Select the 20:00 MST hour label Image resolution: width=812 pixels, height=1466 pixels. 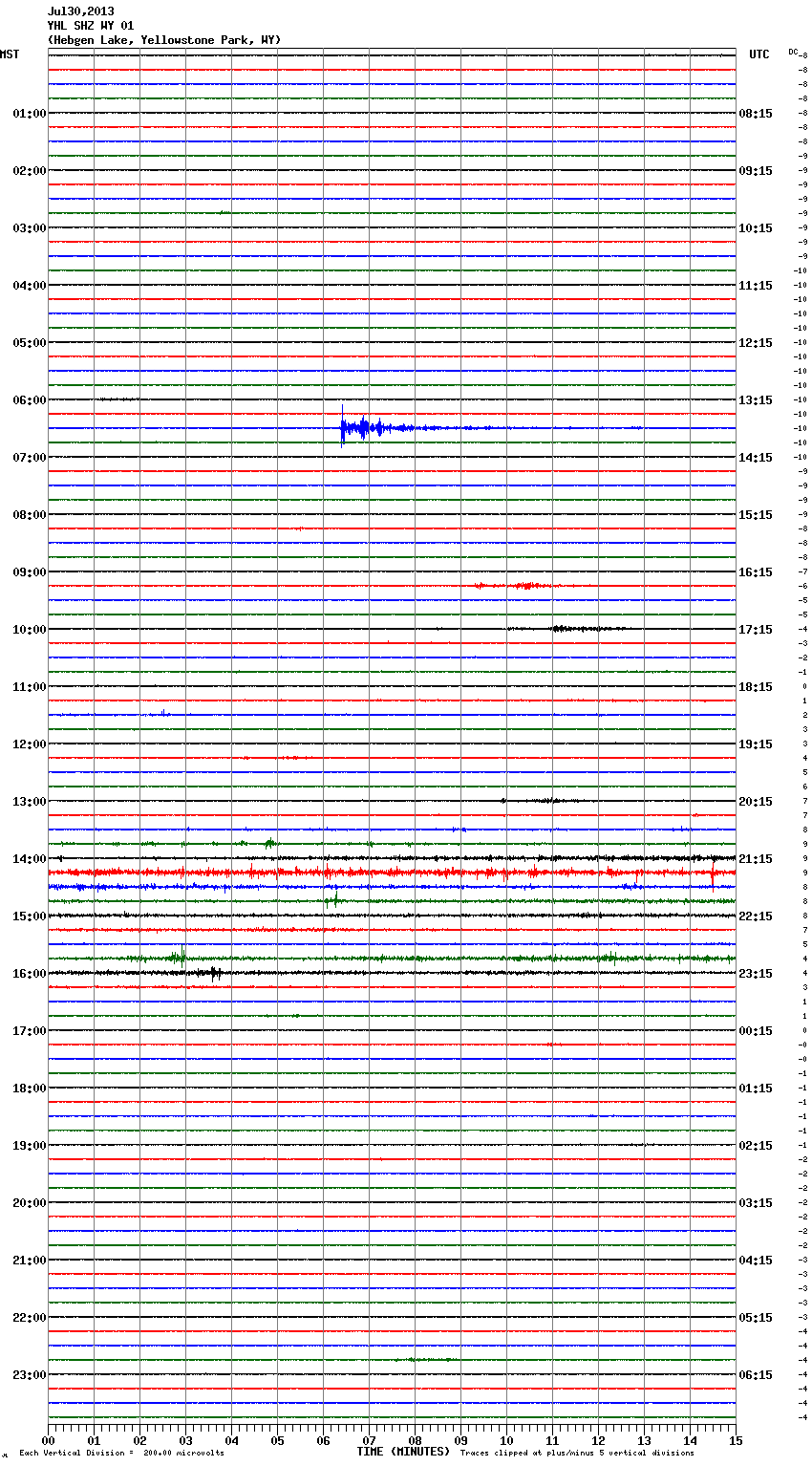click(30, 1203)
